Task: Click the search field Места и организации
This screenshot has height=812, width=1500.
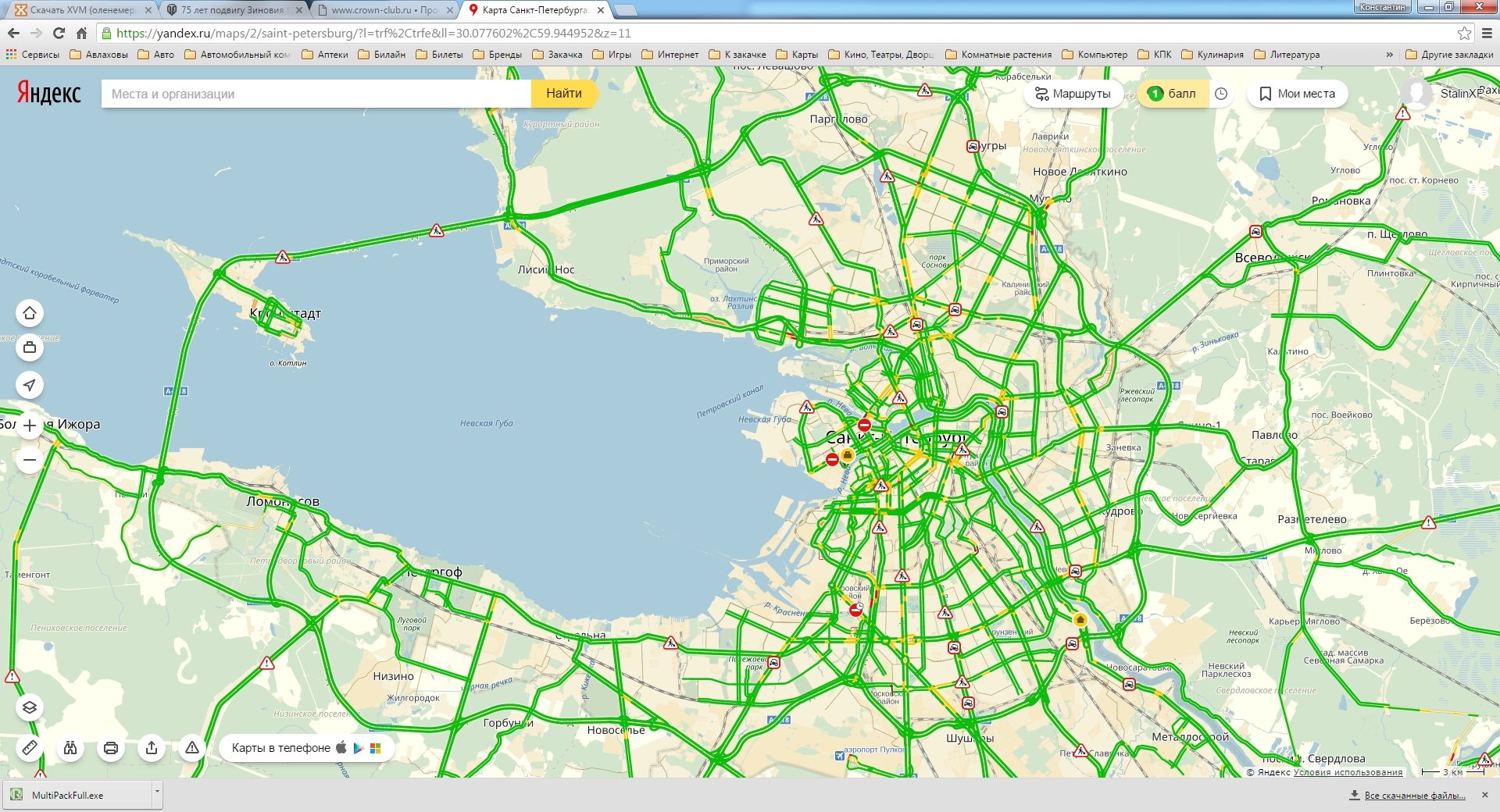Action: point(316,94)
